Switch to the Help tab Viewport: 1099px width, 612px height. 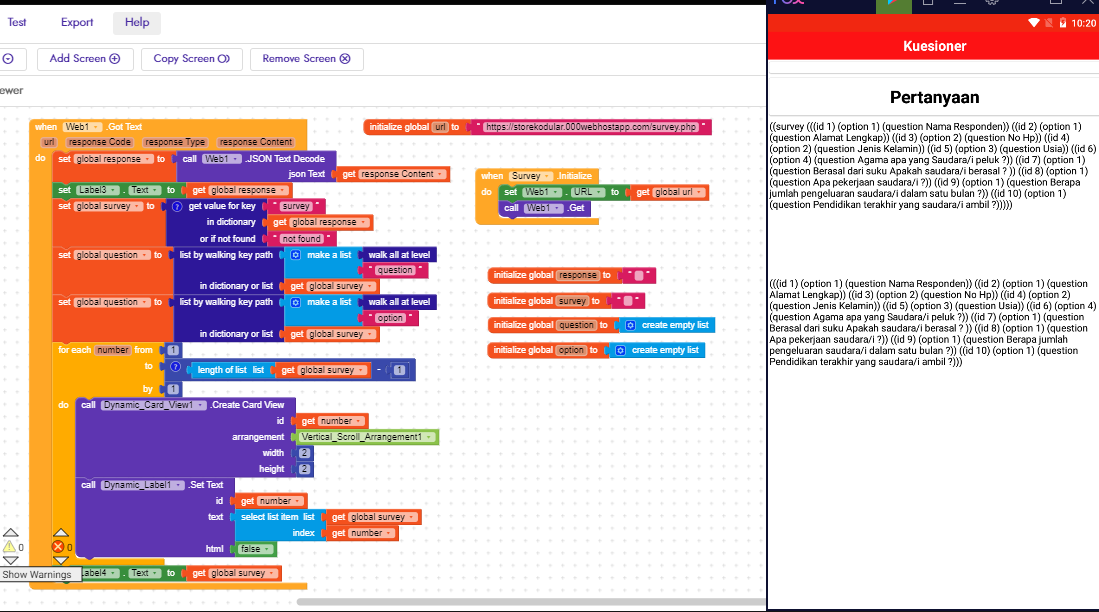[136, 22]
